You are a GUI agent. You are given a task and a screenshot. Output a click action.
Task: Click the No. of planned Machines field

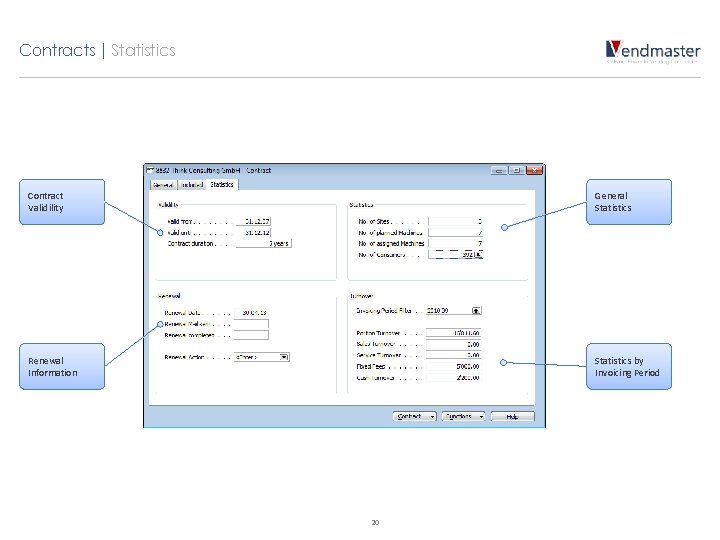pyautogui.click(x=456, y=232)
